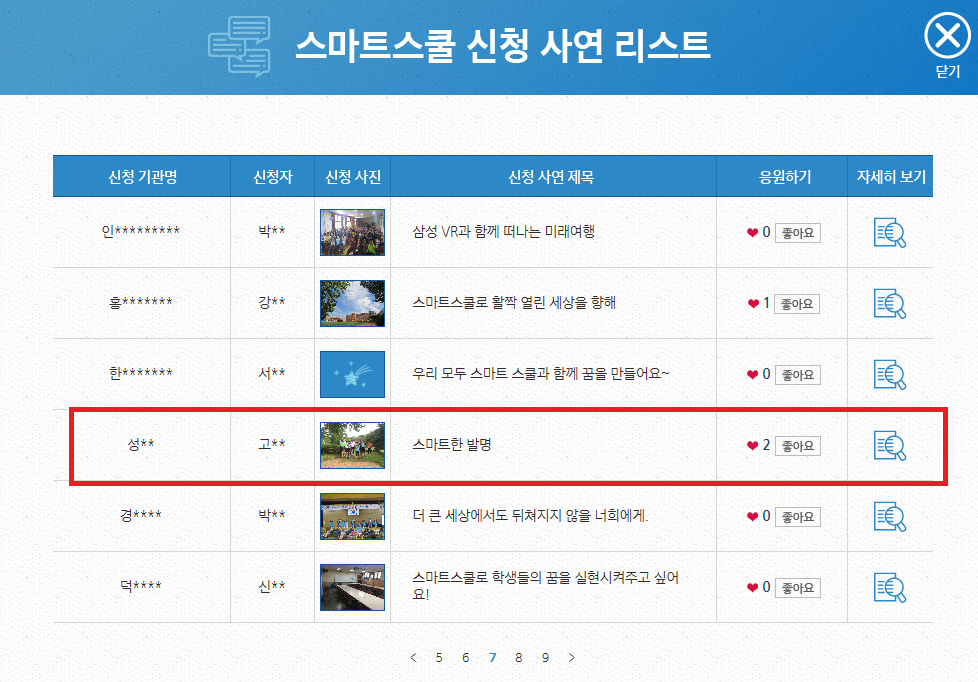Click the '응원하기' column header

(x=785, y=177)
